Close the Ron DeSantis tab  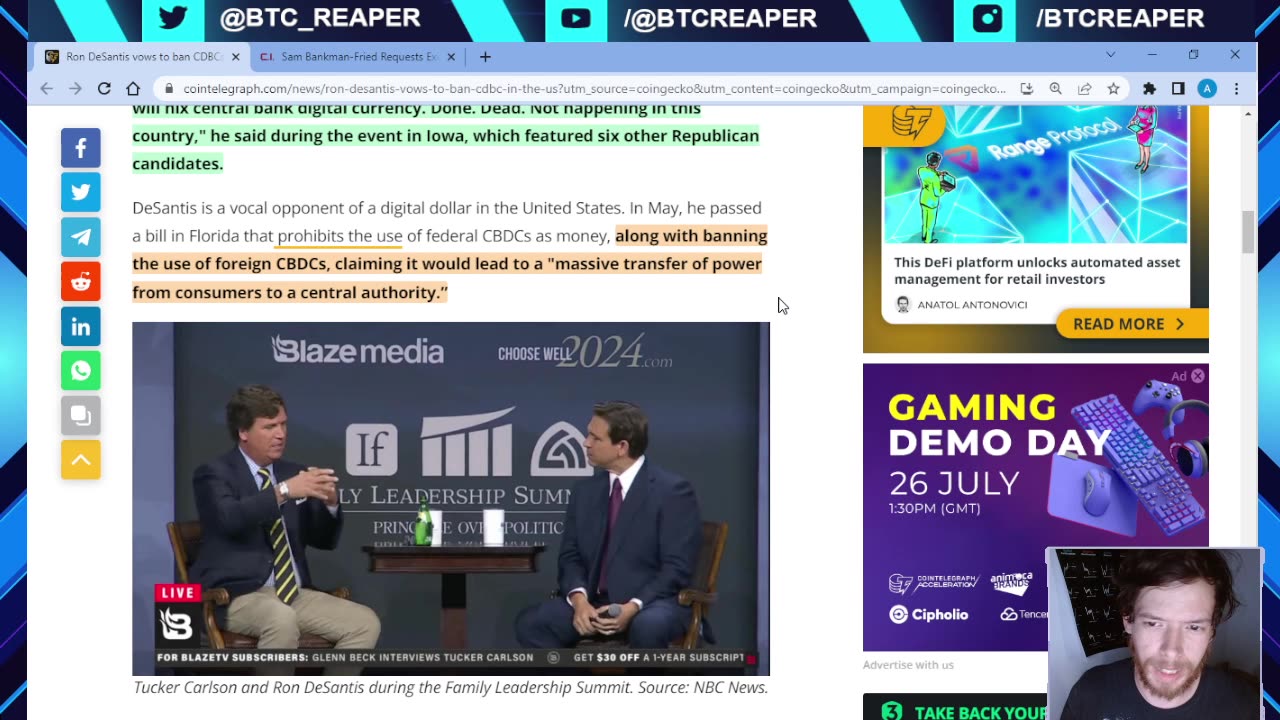(236, 57)
